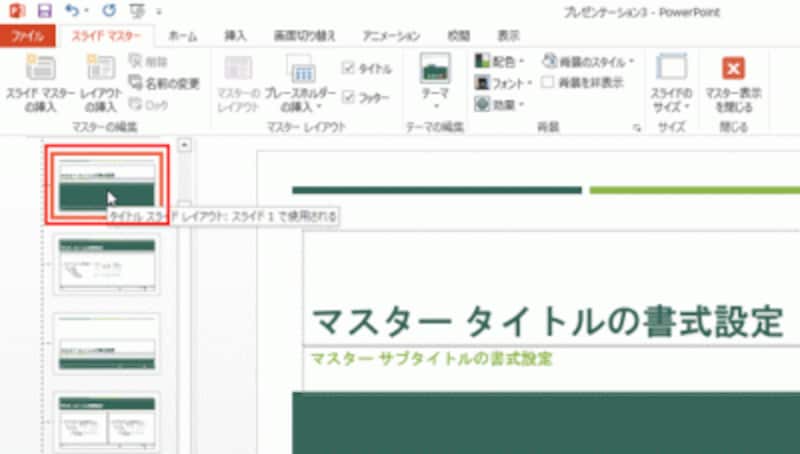Click the ロック (preserve) button

[148, 105]
